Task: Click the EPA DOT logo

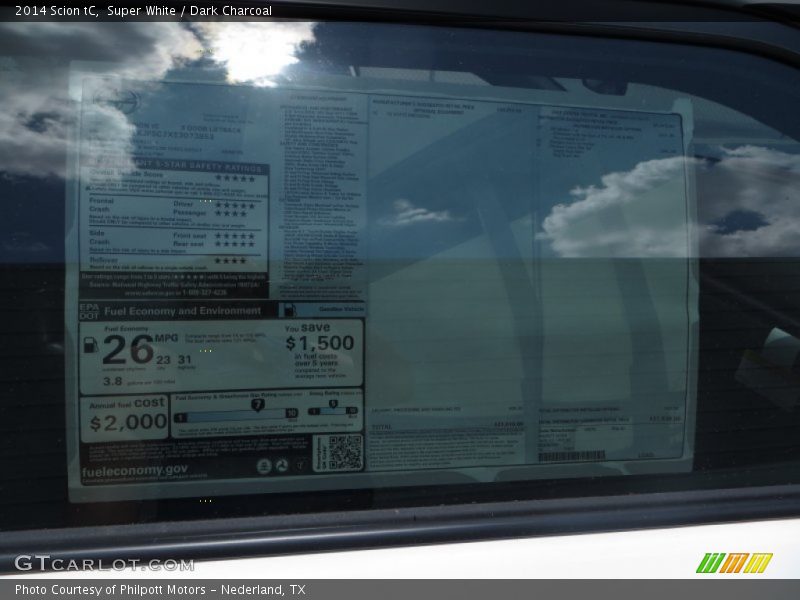Action: (x=89, y=311)
